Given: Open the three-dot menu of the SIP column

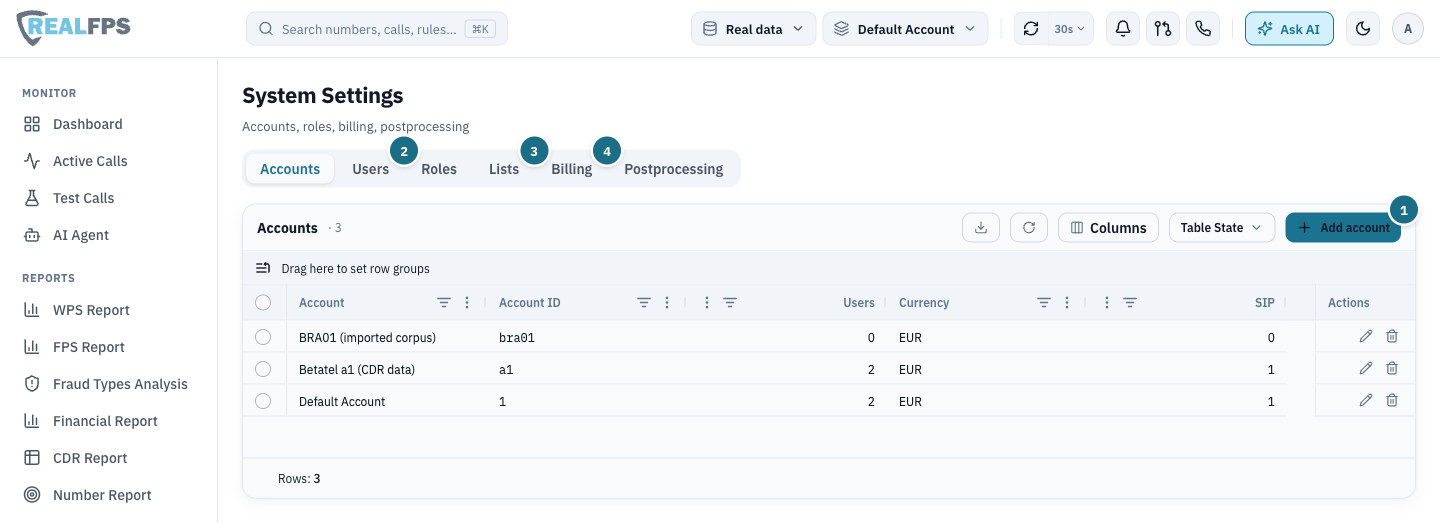Looking at the screenshot, I should click(x=1107, y=302).
